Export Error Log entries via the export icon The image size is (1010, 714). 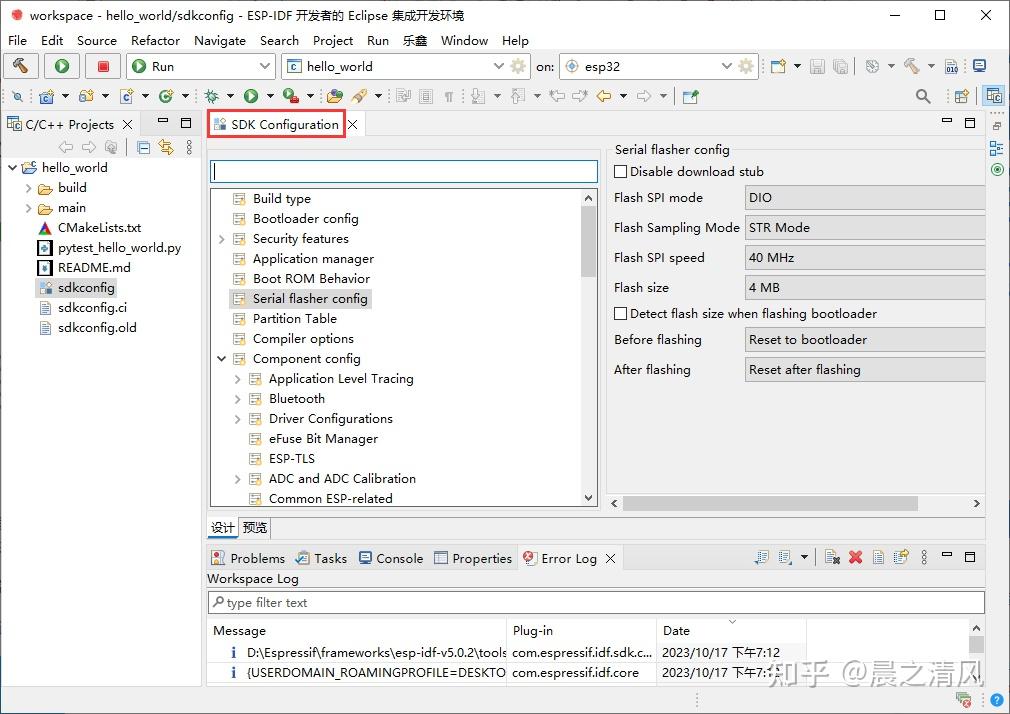[900, 558]
